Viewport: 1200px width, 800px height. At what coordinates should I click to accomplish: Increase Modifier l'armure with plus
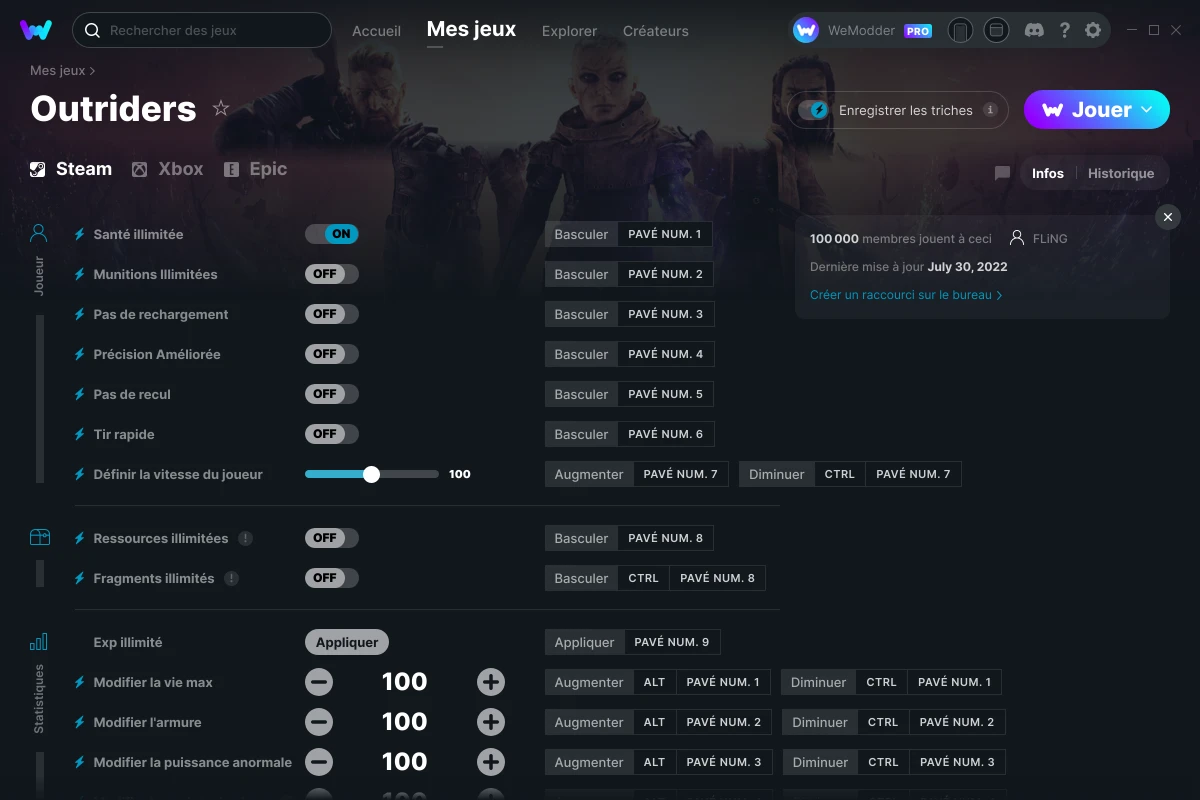491,722
